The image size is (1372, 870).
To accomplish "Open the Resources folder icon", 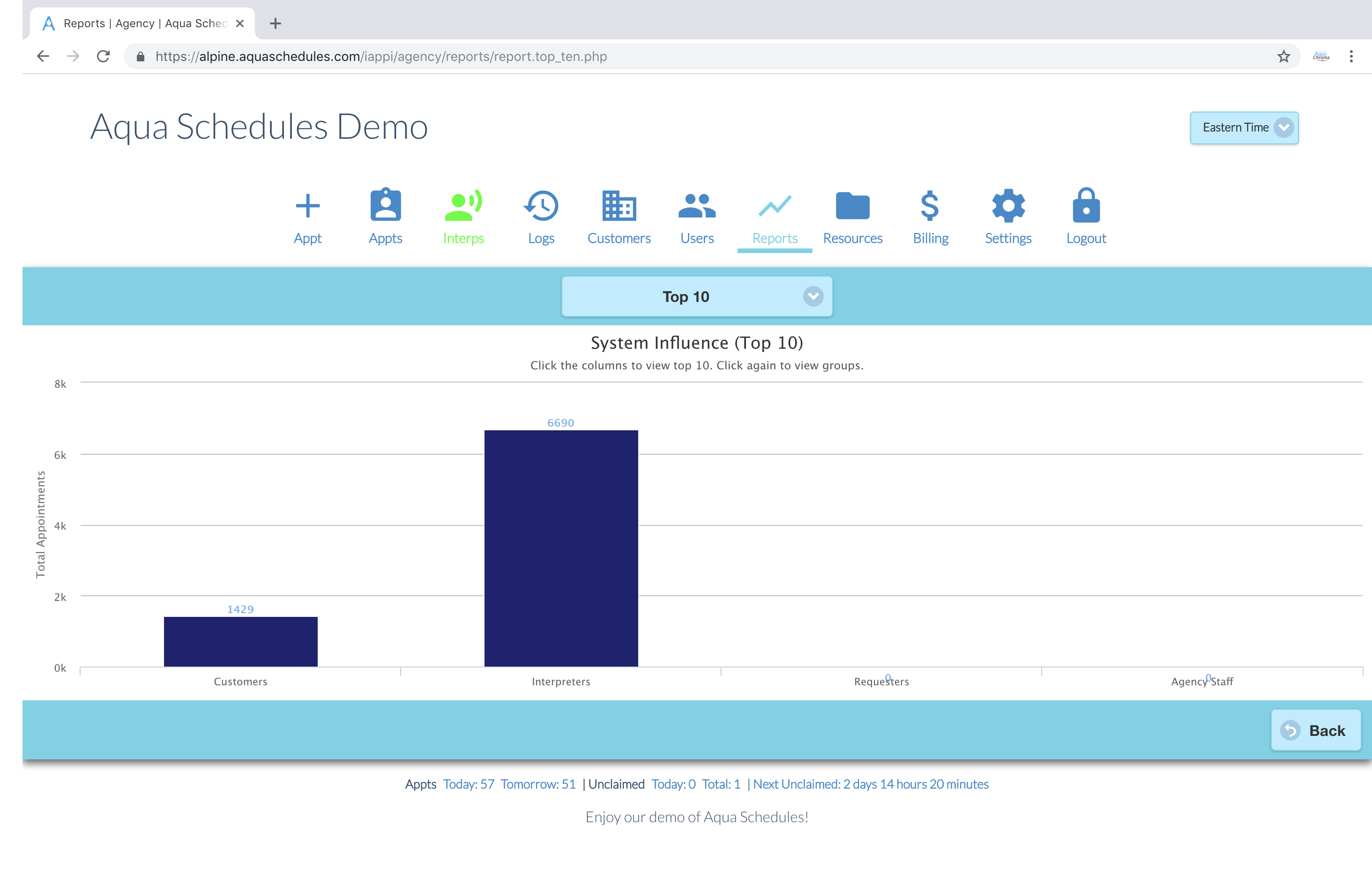I will (x=852, y=206).
